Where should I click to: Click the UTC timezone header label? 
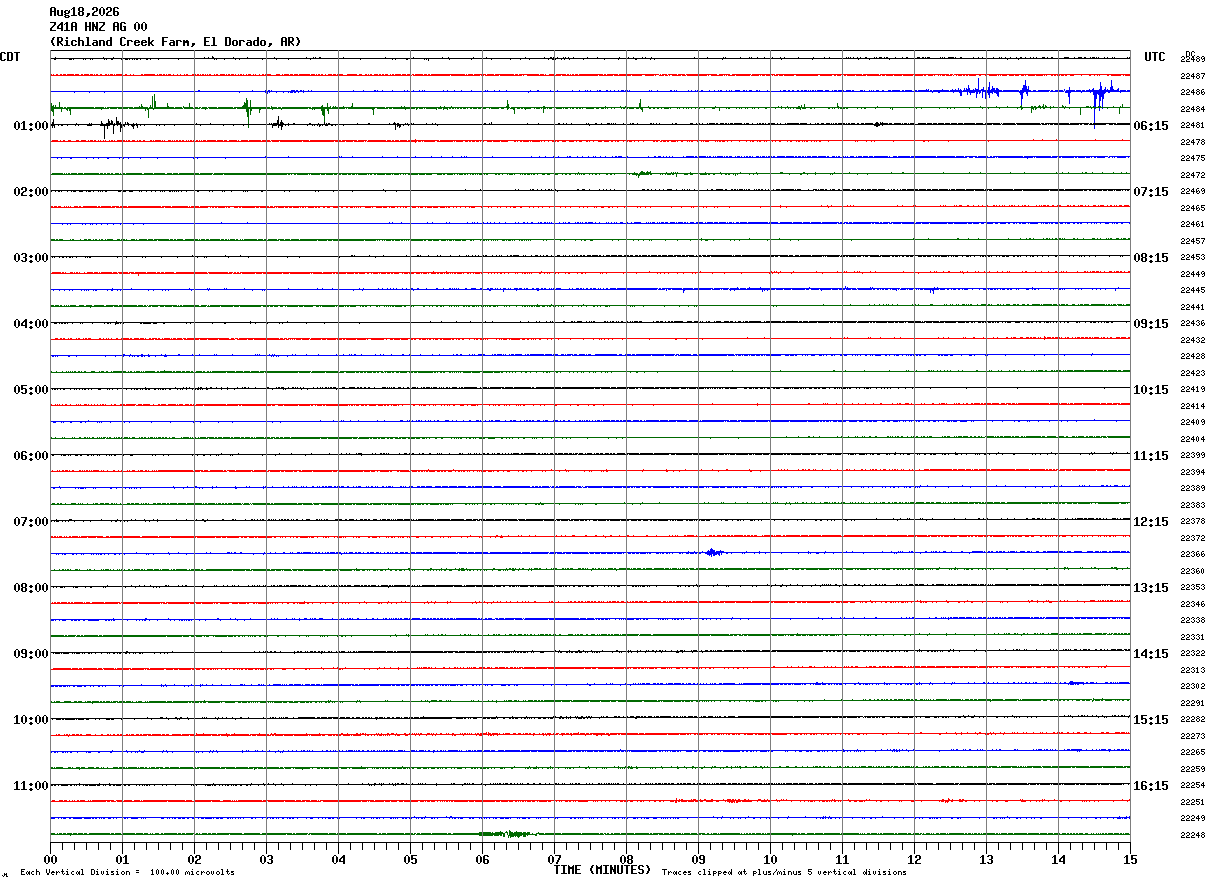[x=1155, y=57]
